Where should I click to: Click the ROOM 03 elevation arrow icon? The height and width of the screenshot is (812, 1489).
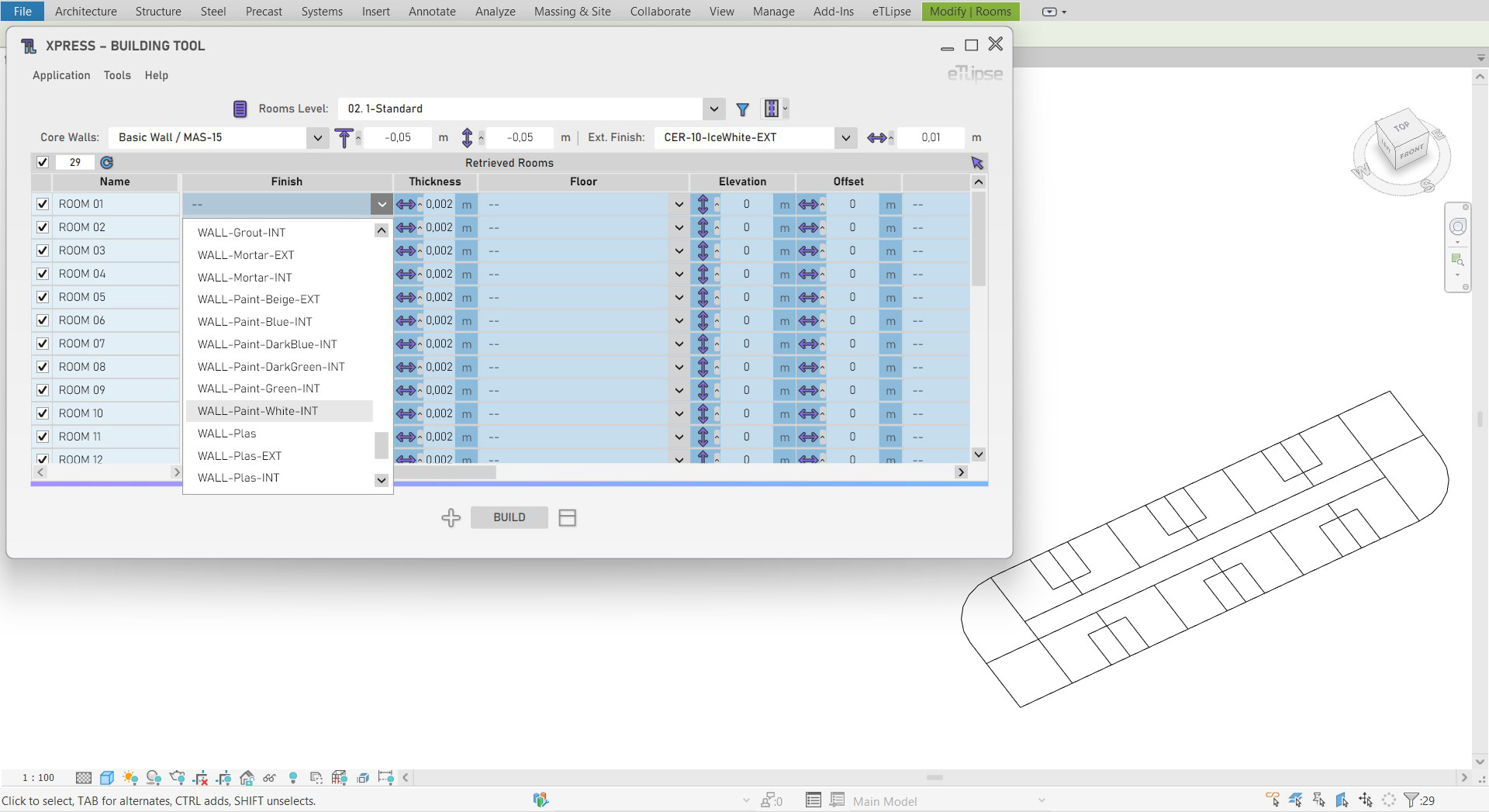(703, 251)
